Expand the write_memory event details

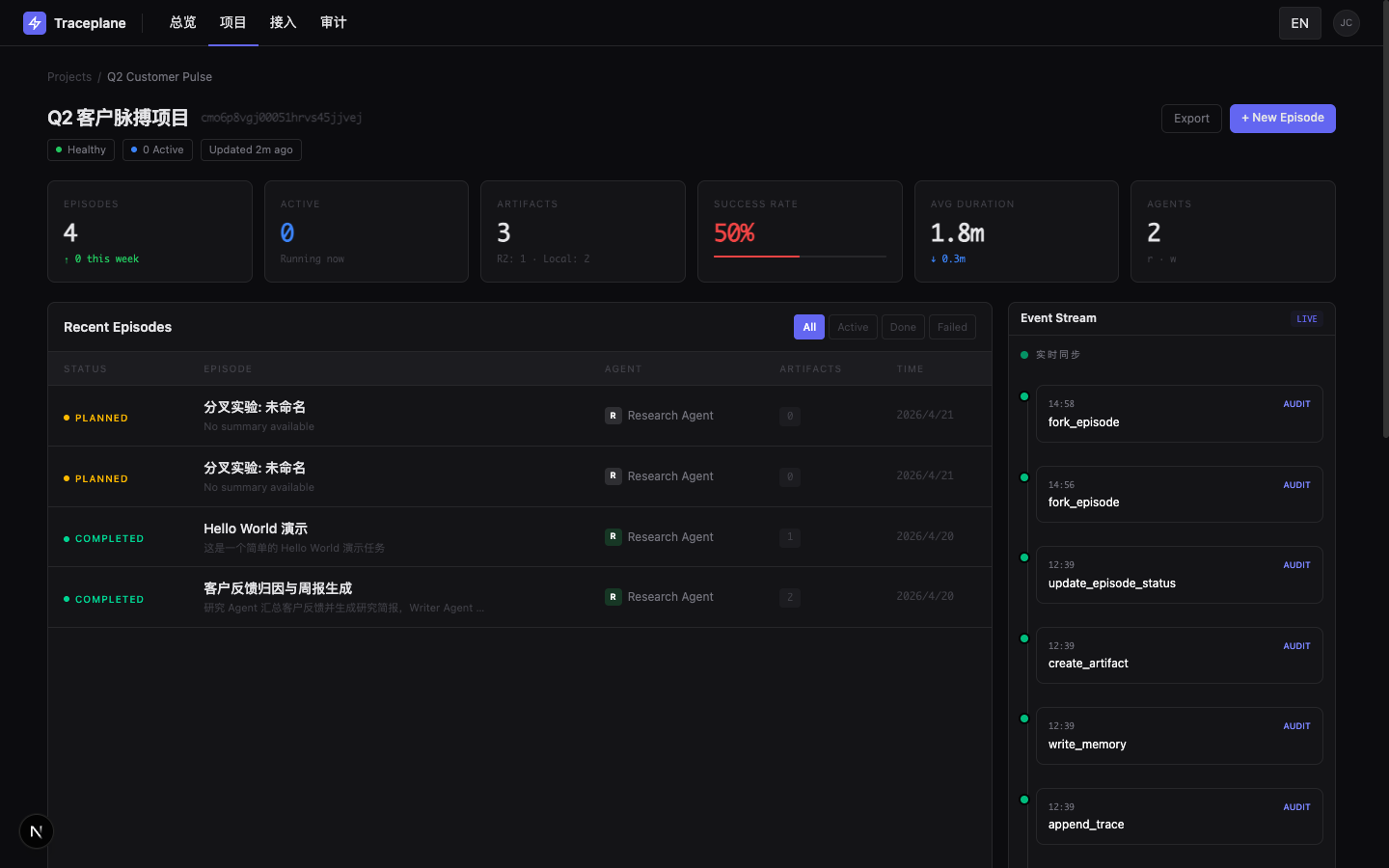pyautogui.click(x=1179, y=736)
